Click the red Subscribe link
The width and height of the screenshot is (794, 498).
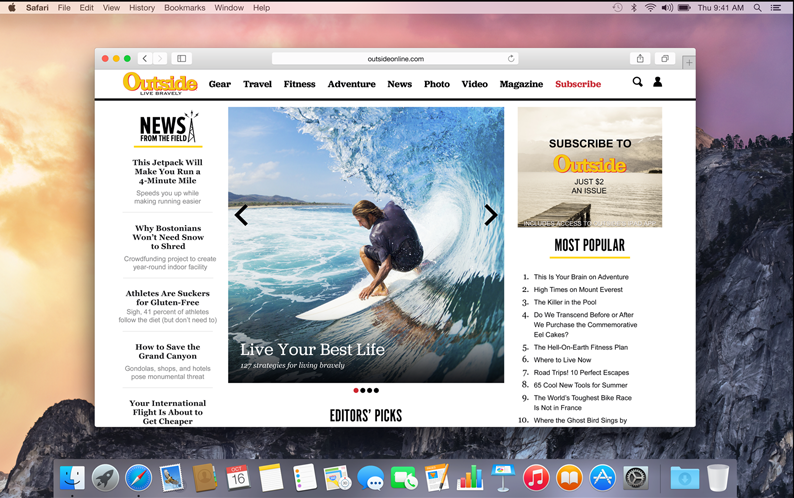[578, 84]
